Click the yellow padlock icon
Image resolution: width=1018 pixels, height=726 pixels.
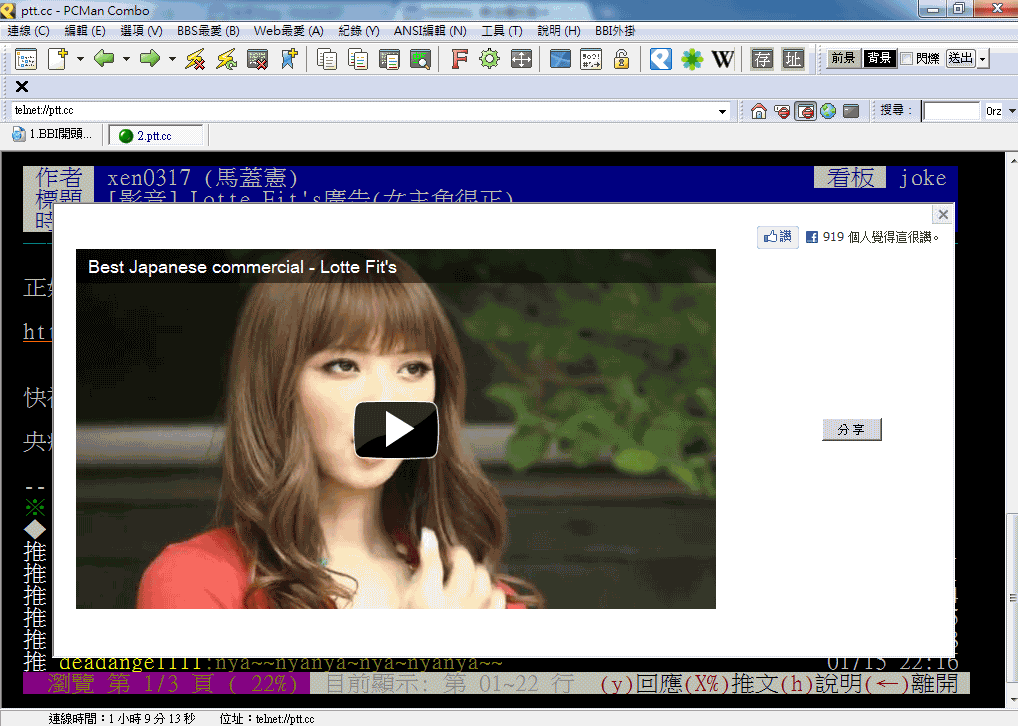[621, 59]
